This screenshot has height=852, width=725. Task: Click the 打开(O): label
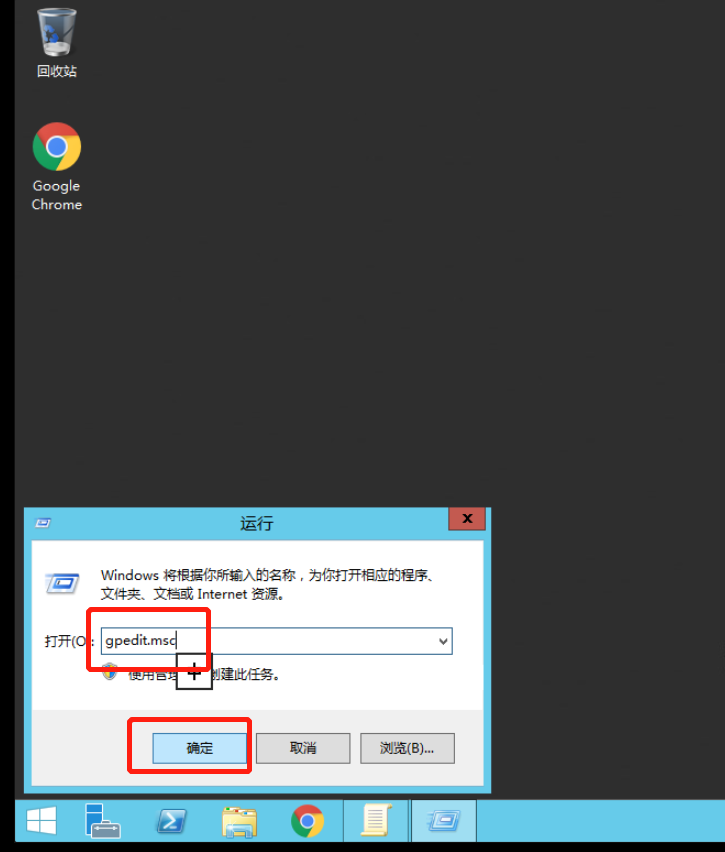click(x=69, y=641)
